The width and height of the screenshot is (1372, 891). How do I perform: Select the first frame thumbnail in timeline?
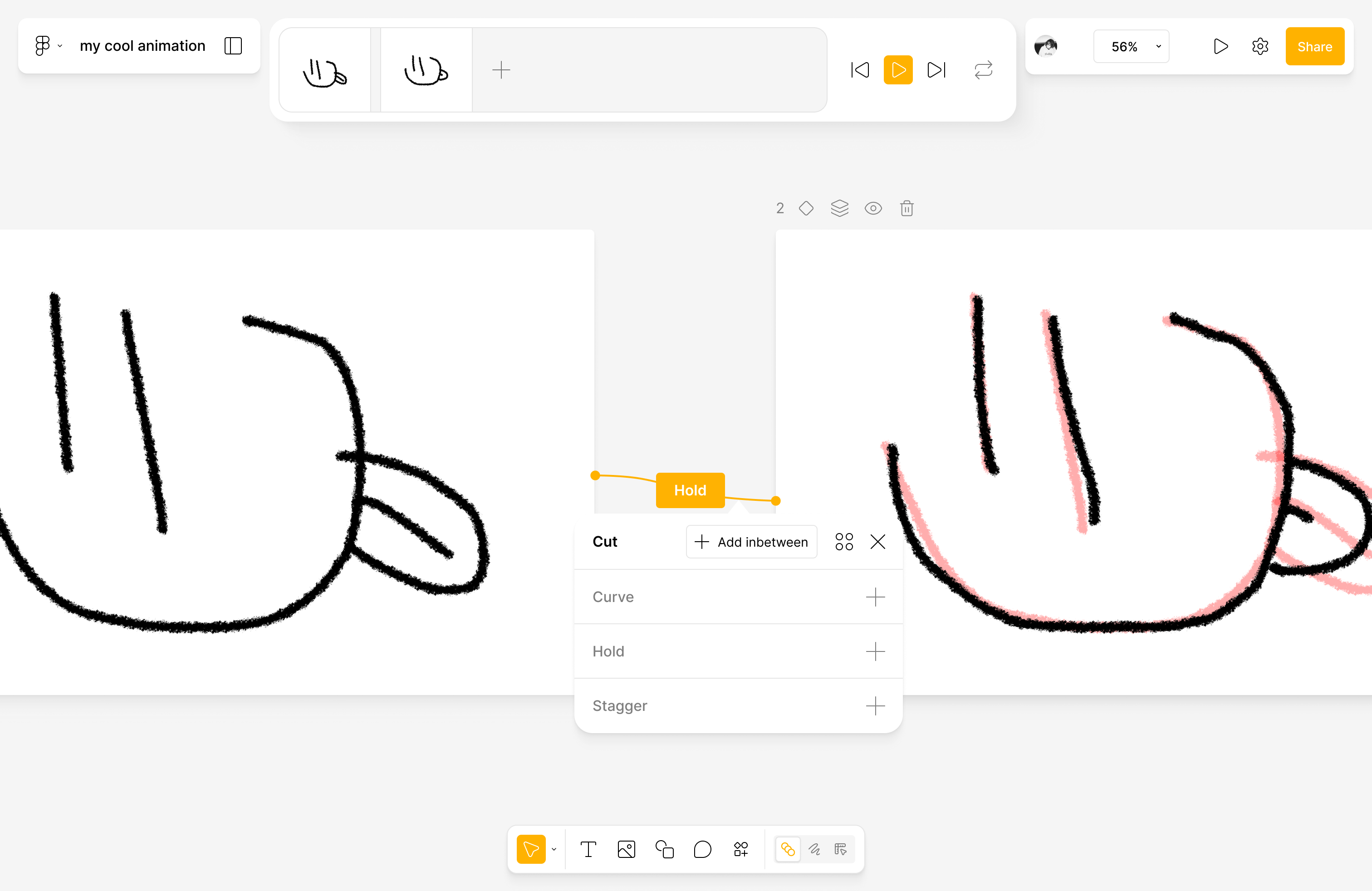coord(324,70)
